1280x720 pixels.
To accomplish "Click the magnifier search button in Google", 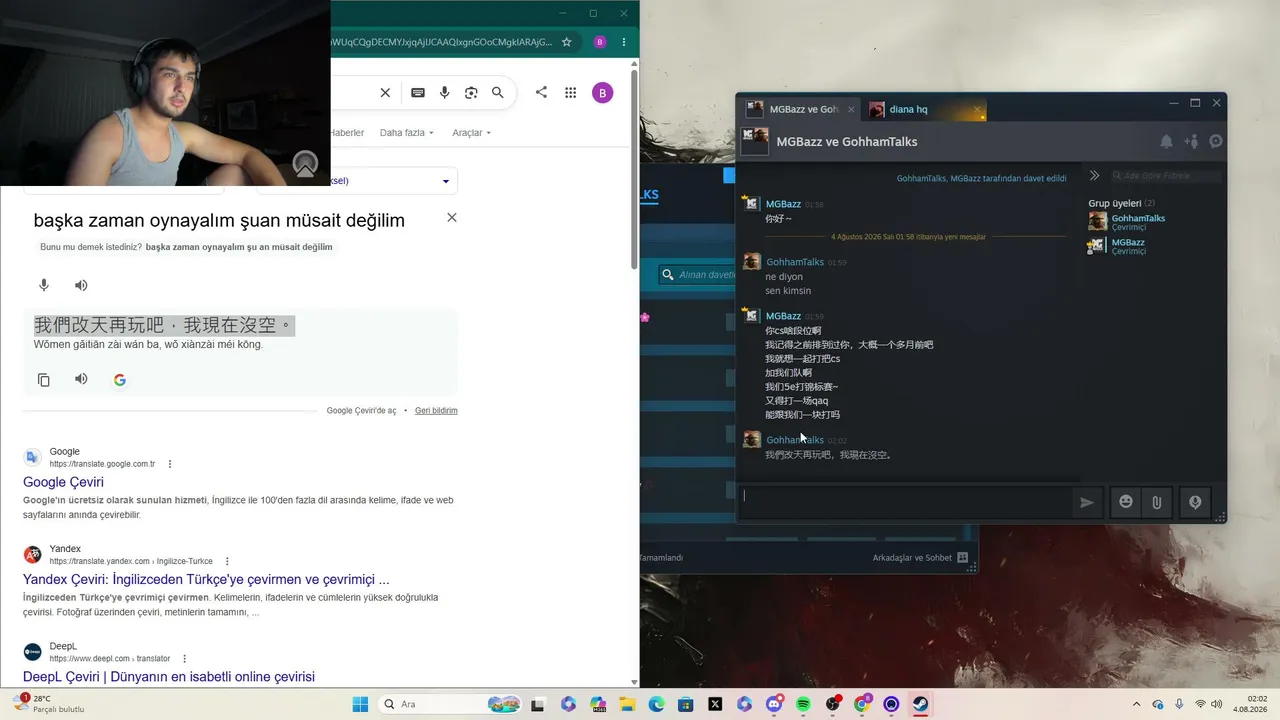I will click(498, 93).
